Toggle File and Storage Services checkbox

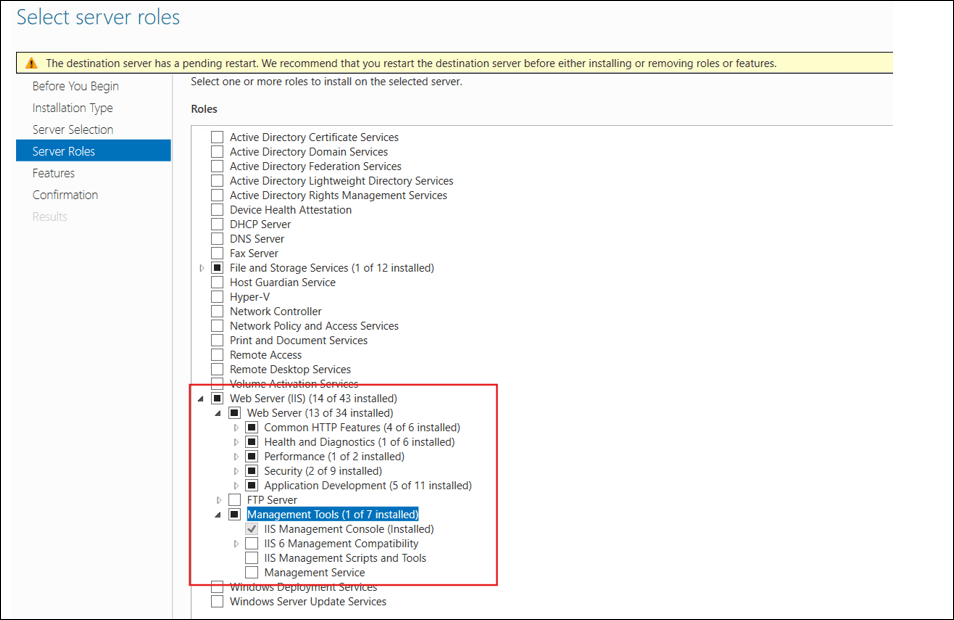pyautogui.click(x=217, y=268)
